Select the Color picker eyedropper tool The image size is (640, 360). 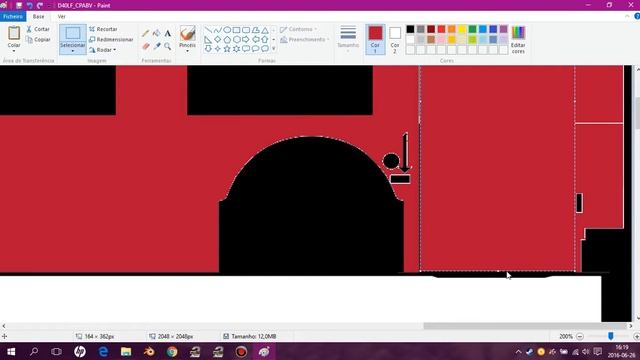(157, 46)
